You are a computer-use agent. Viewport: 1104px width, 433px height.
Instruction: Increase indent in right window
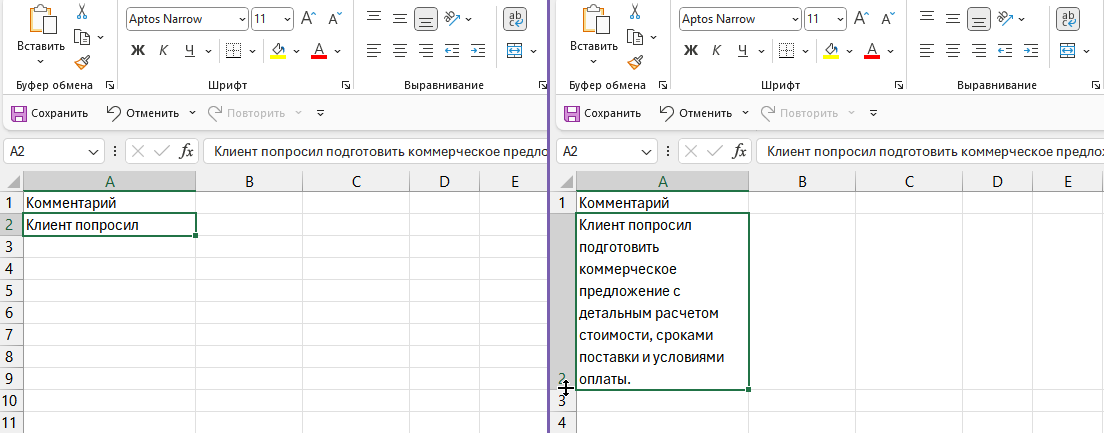[x=1031, y=51]
